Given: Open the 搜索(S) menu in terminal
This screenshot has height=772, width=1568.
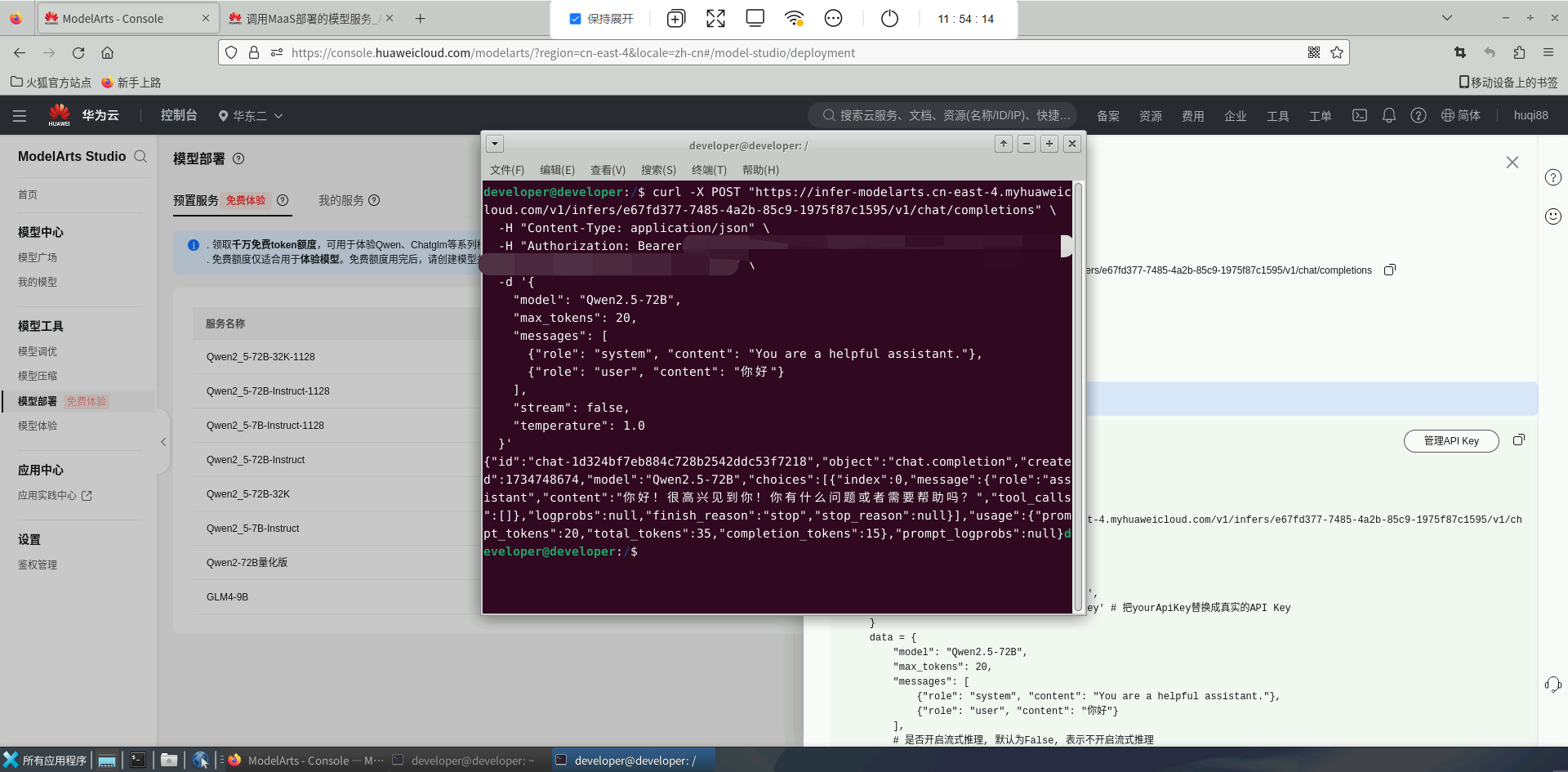Looking at the screenshot, I should [x=658, y=170].
